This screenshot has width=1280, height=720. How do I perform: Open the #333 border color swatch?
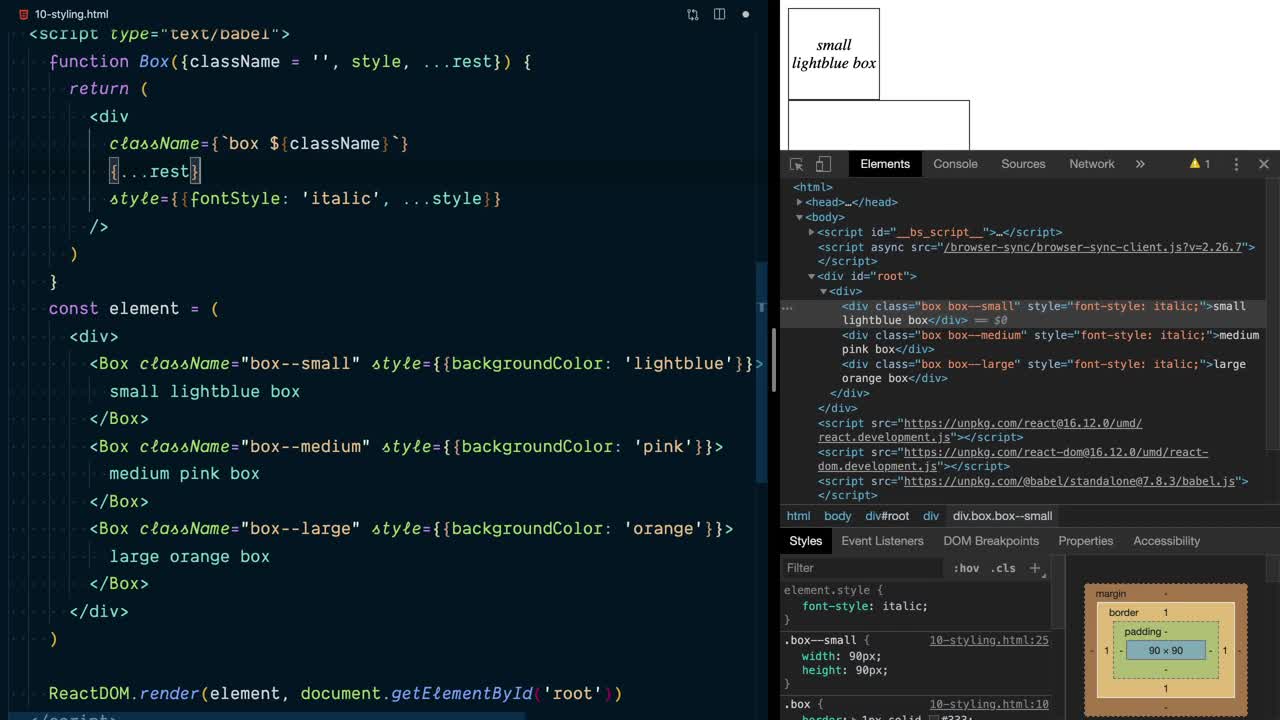tap(934, 718)
